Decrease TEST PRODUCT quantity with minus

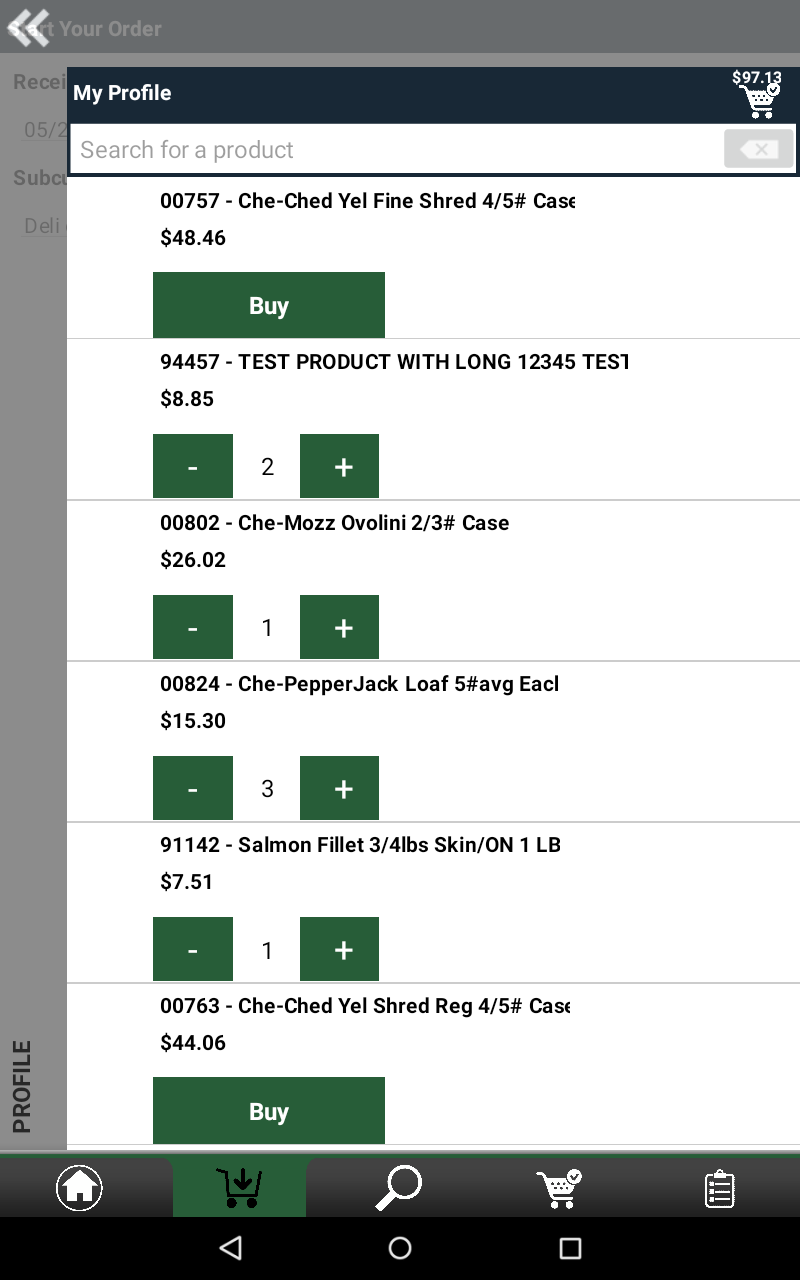point(193,466)
